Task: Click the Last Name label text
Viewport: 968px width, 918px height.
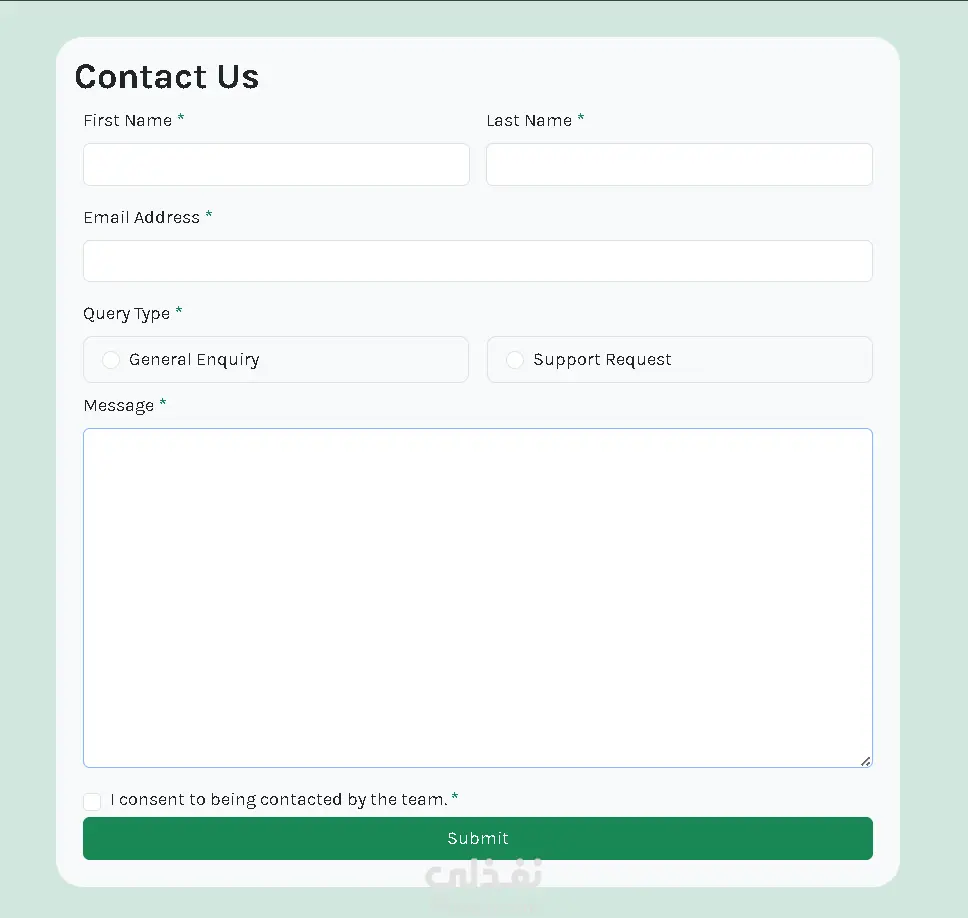Action: click(x=529, y=120)
